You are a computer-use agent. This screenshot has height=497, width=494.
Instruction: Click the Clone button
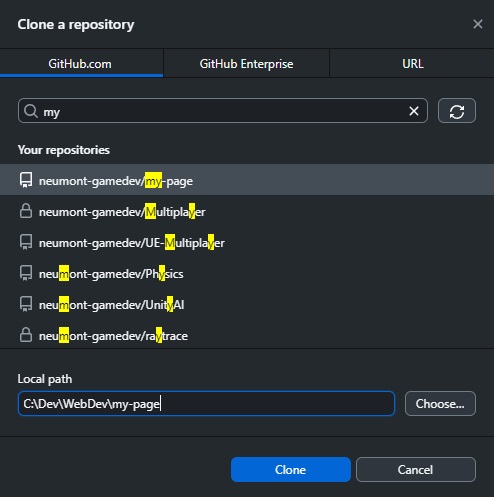[x=291, y=470]
